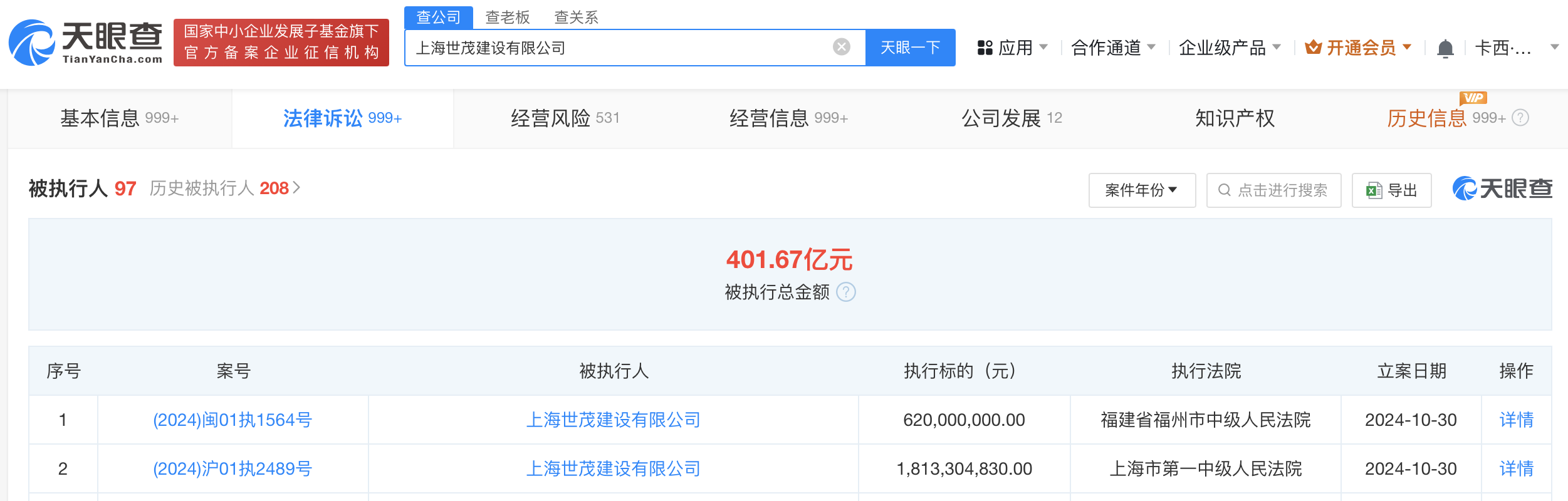Open the 基本信息 tab
Image resolution: width=1568 pixels, height=501 pixels.
120,118
